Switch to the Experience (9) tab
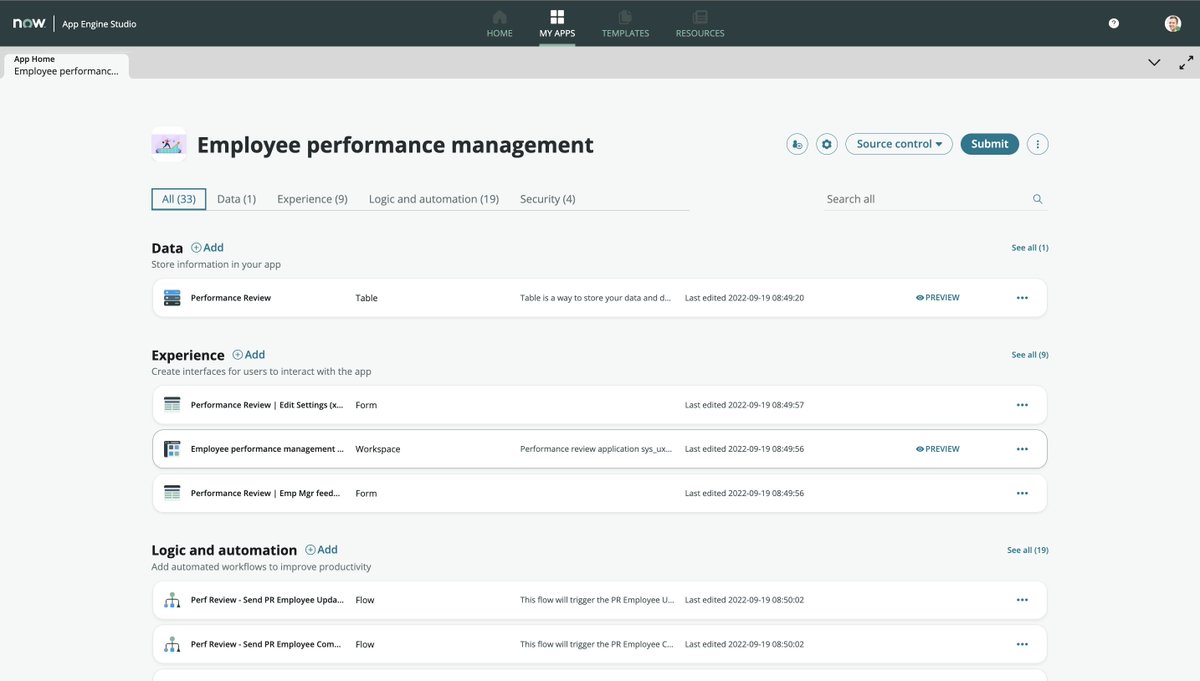 point(312,199)
